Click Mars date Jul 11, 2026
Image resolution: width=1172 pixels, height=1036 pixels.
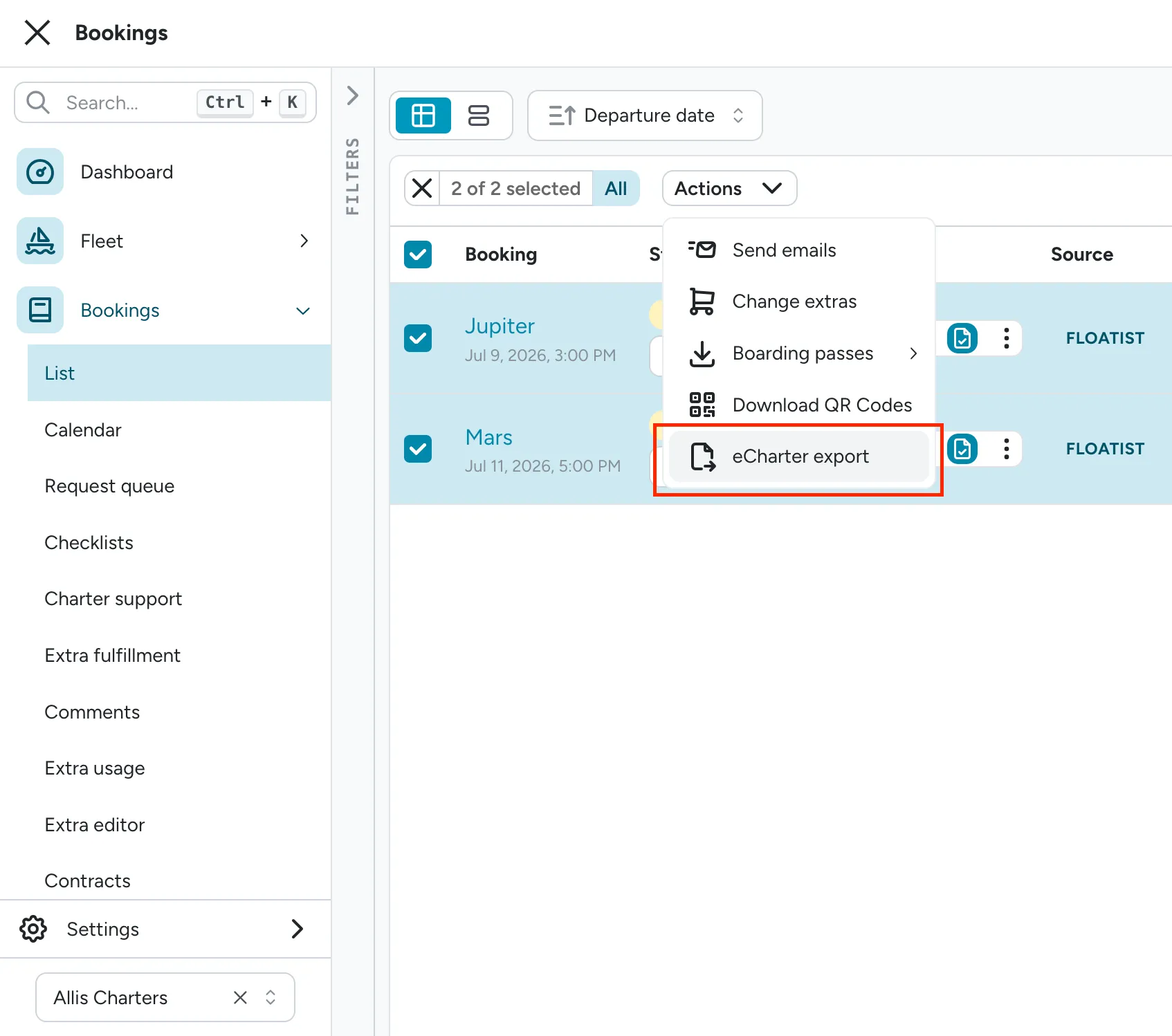[x=542, y=465]
